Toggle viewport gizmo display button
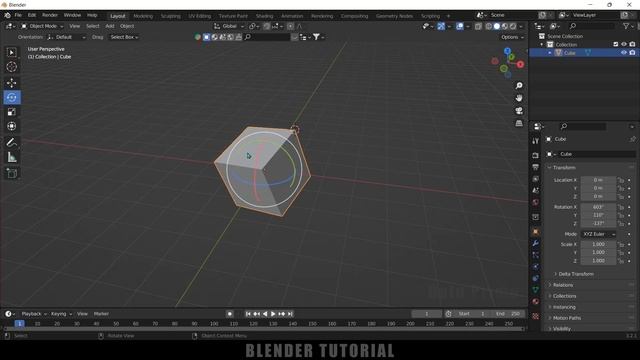 pos(441,27)
